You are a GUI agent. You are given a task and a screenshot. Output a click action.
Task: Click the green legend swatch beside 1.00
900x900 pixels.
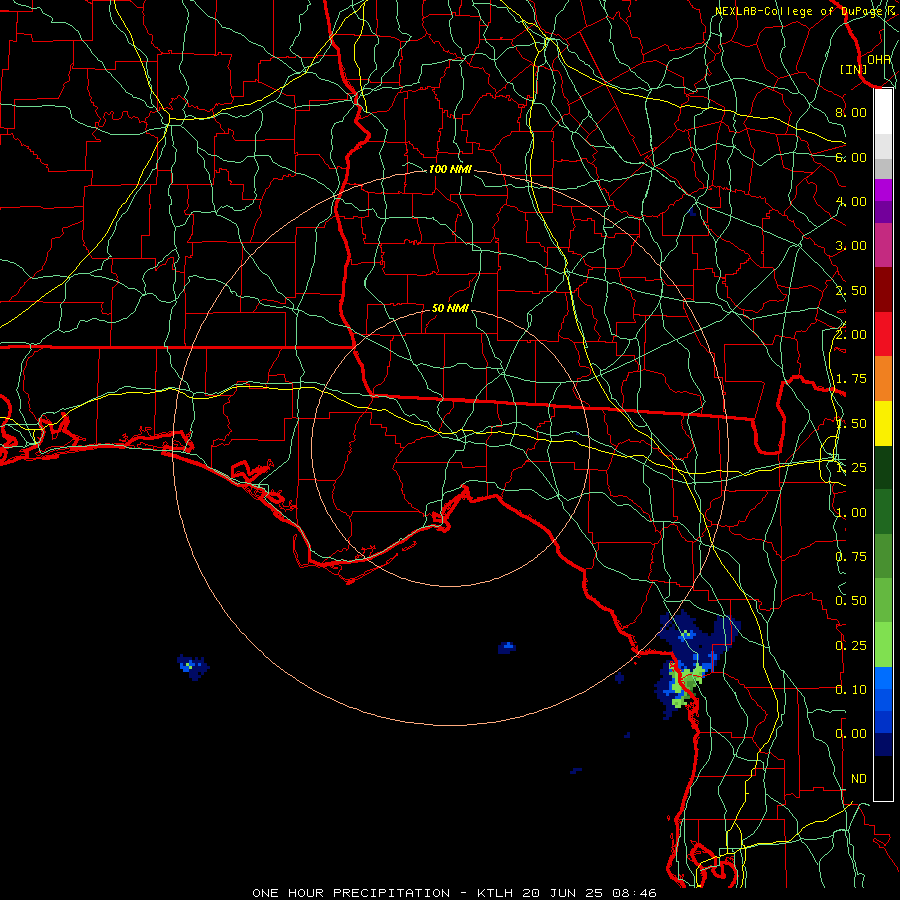tap(883, 512)
